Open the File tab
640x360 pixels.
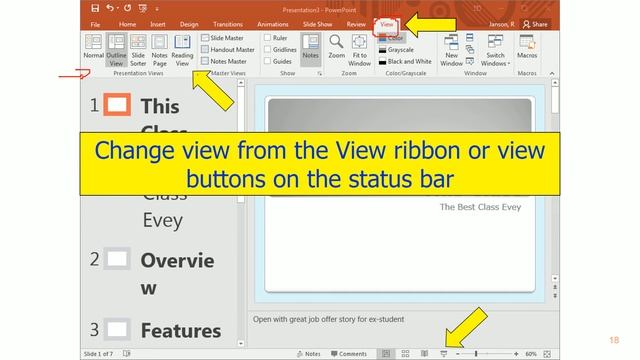coord(95,24)
